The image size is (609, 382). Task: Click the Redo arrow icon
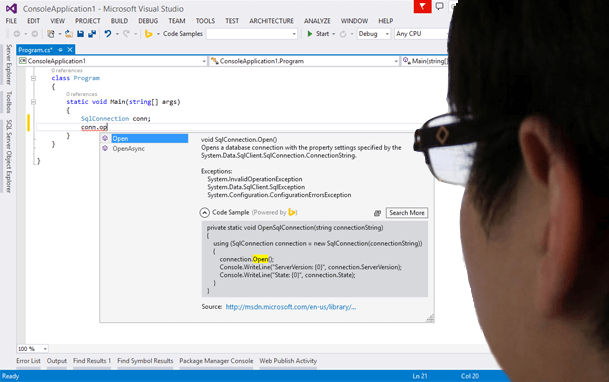126,34
